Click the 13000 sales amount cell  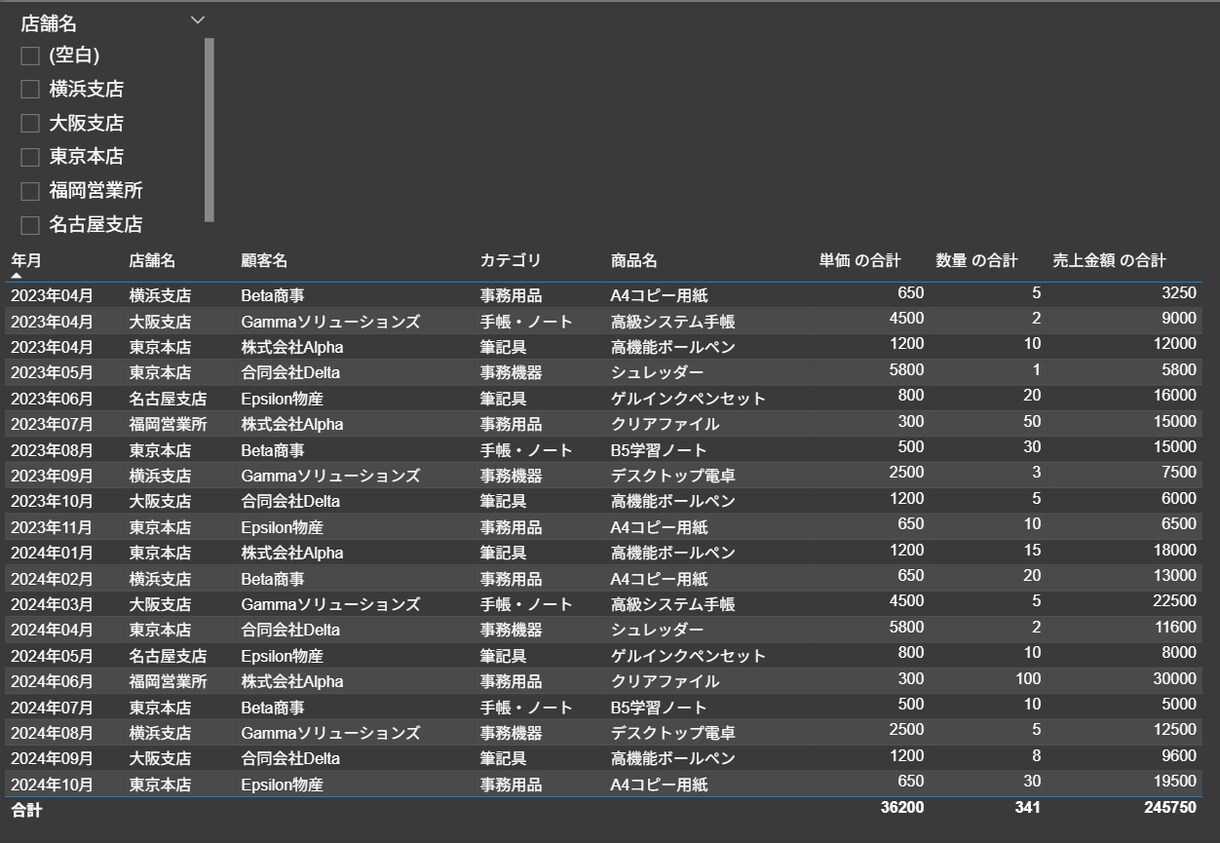(1175, 577)
